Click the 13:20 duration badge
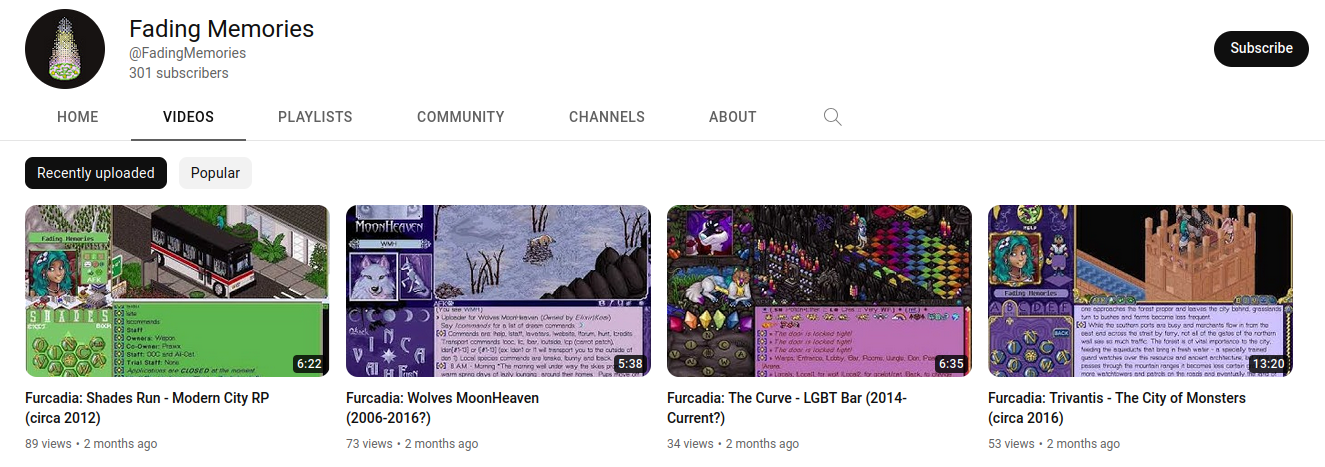Viewport: 1325px width, 467px height. point(1268,364)
